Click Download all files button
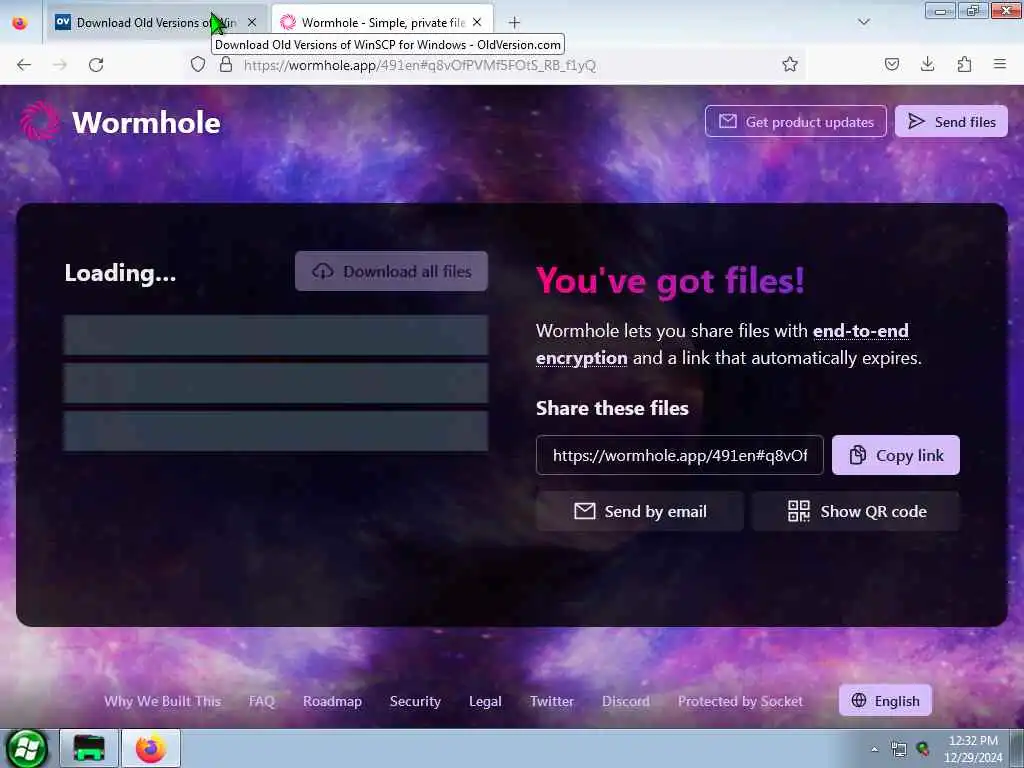This screenshot has height=768, width=1024. [391, 271]
